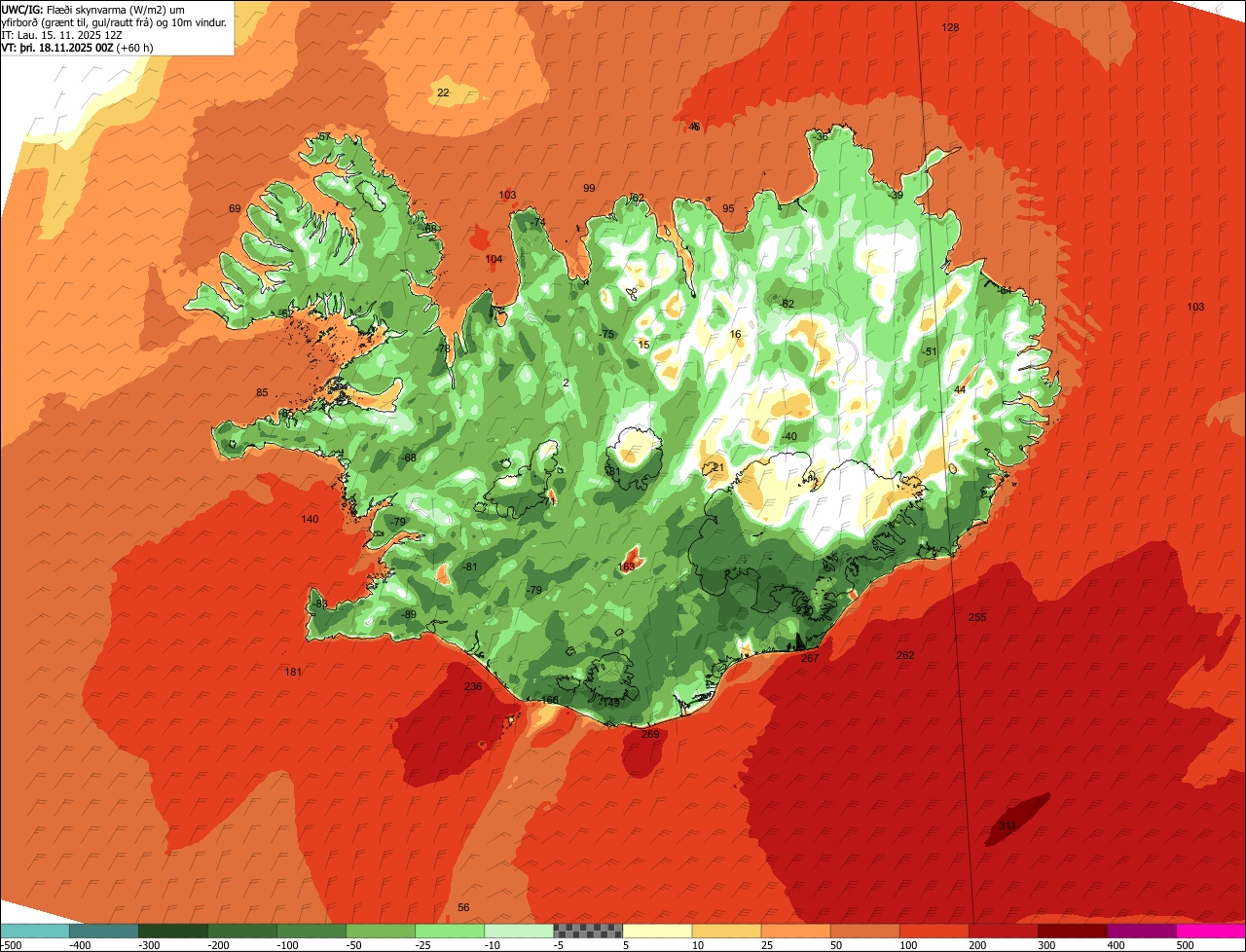Click the value 22 in the yellow-orange area
Screen dimensions: 1246x952
(443, 92)
